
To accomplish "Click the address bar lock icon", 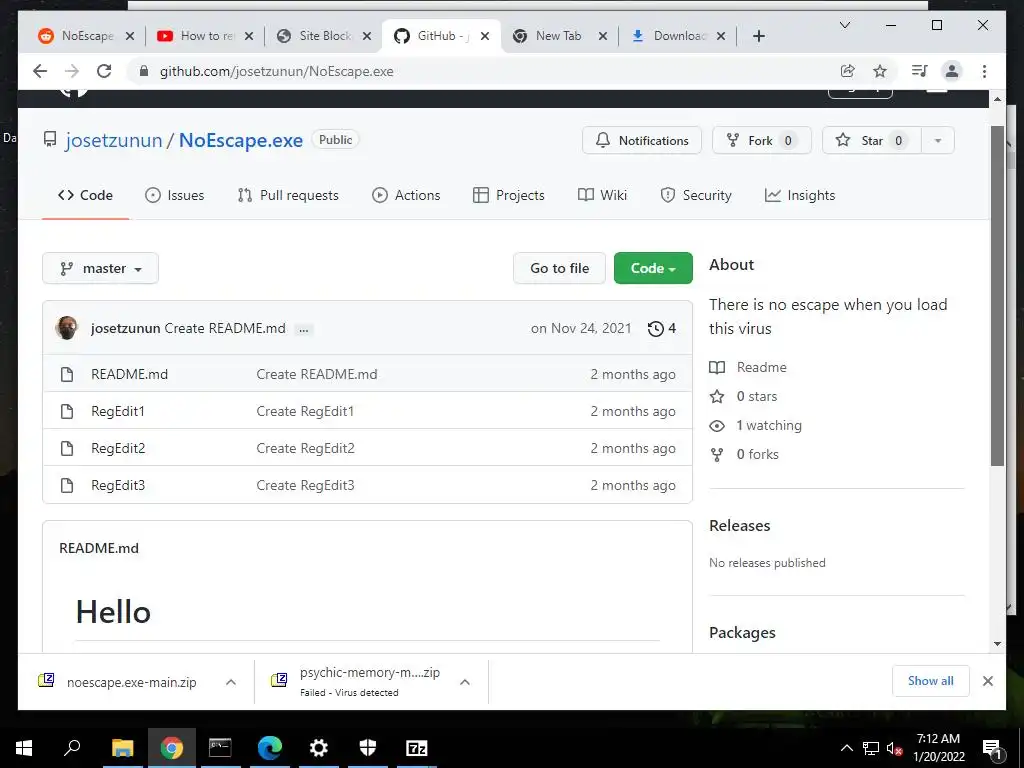I will (x=144, y=71).
